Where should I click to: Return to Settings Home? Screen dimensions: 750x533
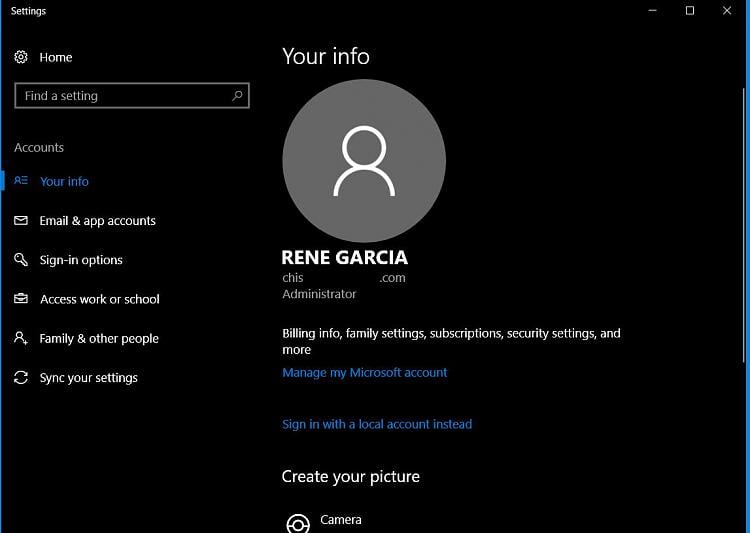pos(56,58)
